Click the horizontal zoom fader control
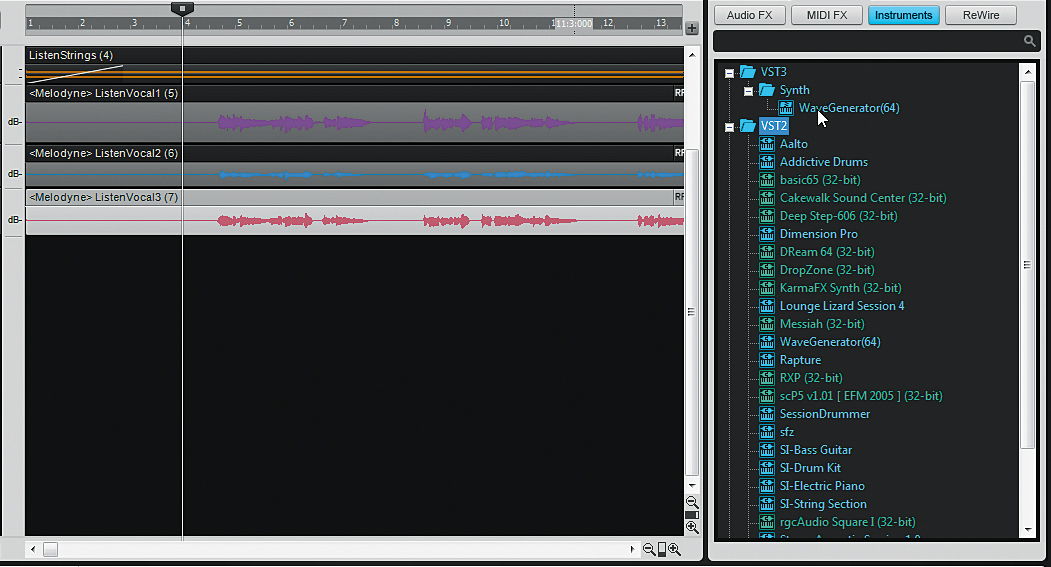 pyautogui.click(x=662, y=550)
